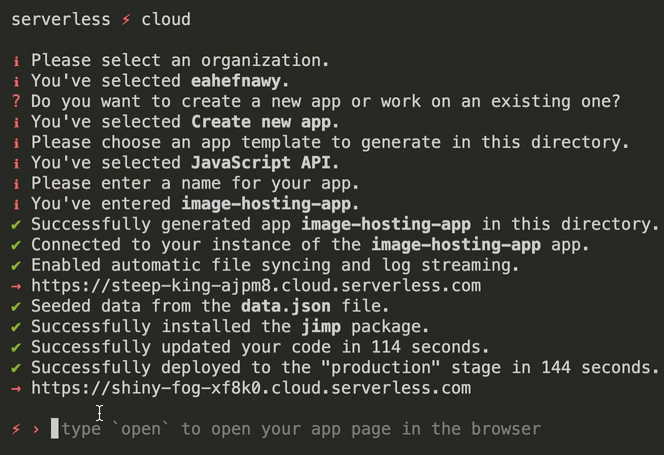Click the checkmark next to 'Successfully deployed to production'
This screenshot has height=455, width=664.
pyautogui.click(x=16, y=367)
